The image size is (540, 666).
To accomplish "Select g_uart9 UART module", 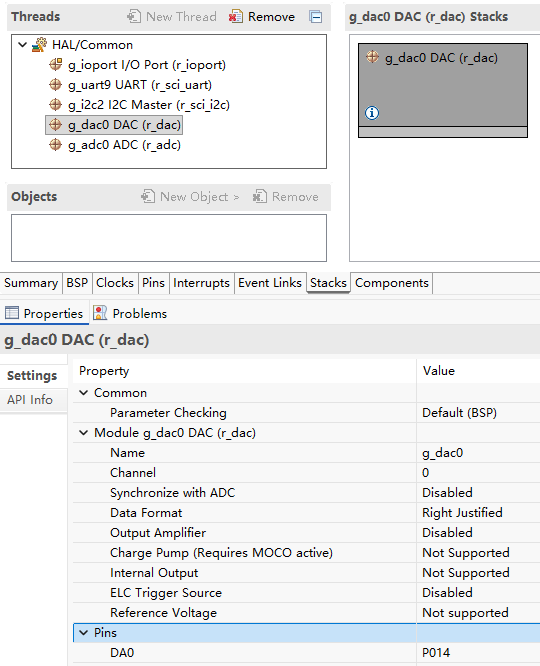I will point(140,85).
